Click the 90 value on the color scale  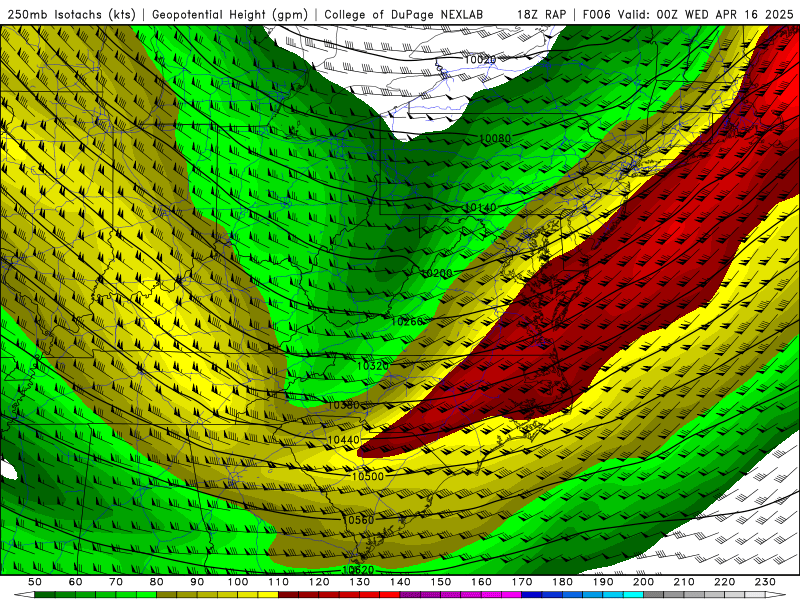point(197,582)
